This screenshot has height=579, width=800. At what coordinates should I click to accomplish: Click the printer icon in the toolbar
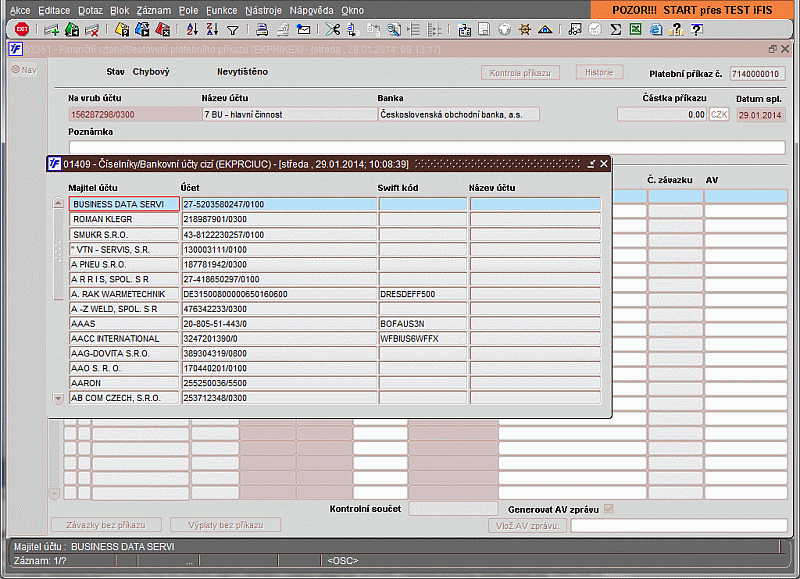click(262, 30)
